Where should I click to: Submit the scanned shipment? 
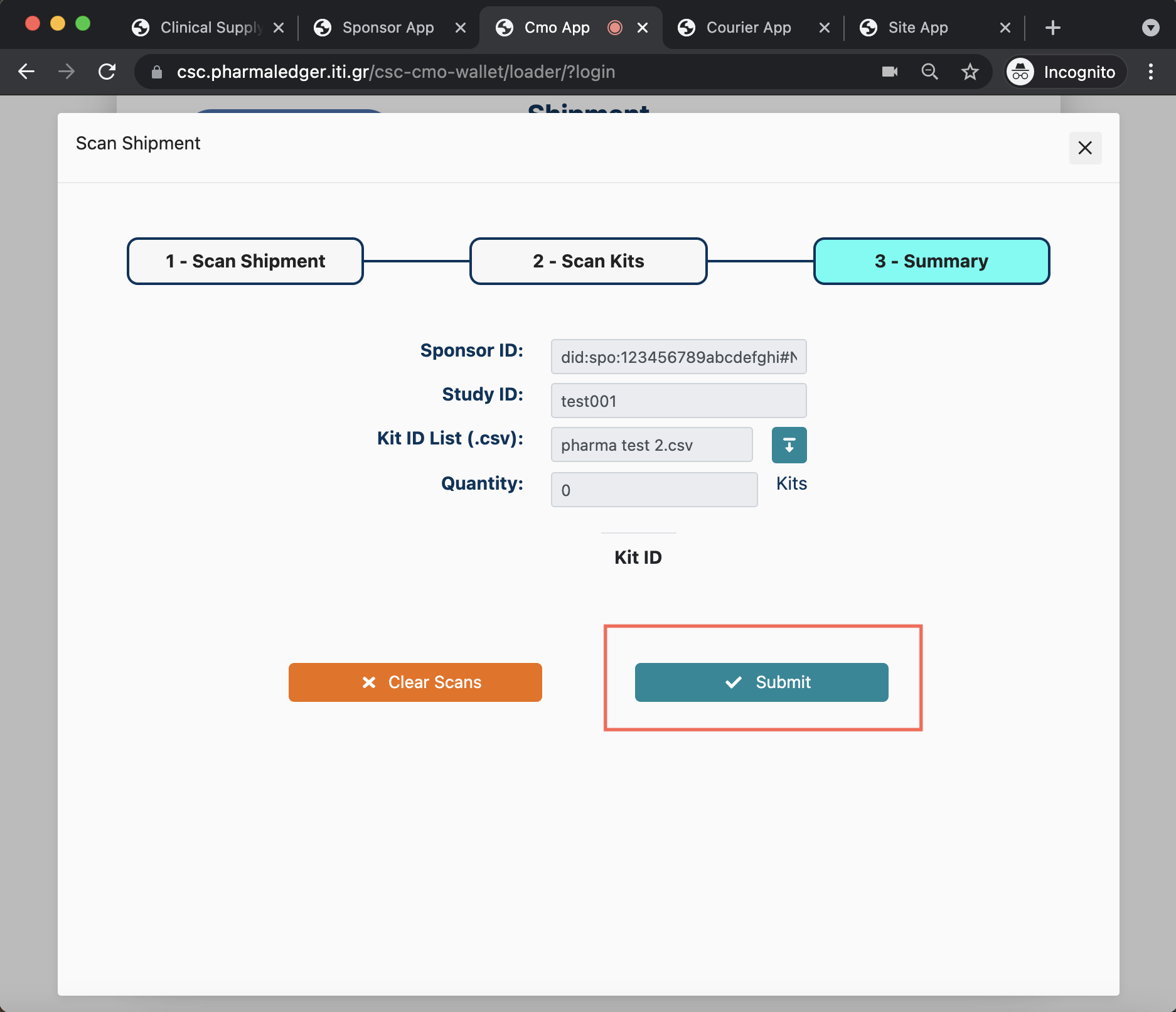coord(762,682)
